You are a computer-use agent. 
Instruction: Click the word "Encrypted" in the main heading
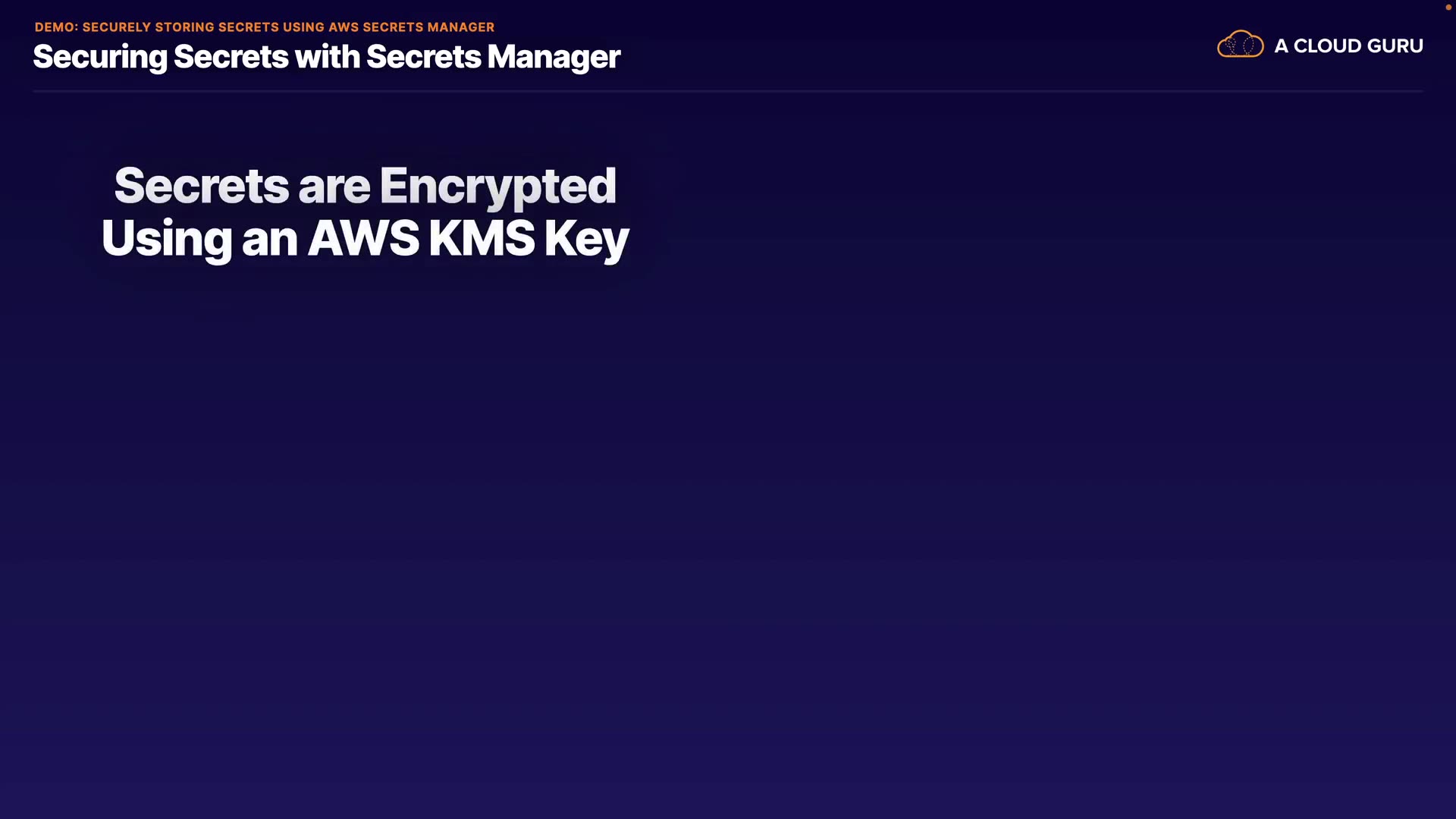(x=497, y=187)
